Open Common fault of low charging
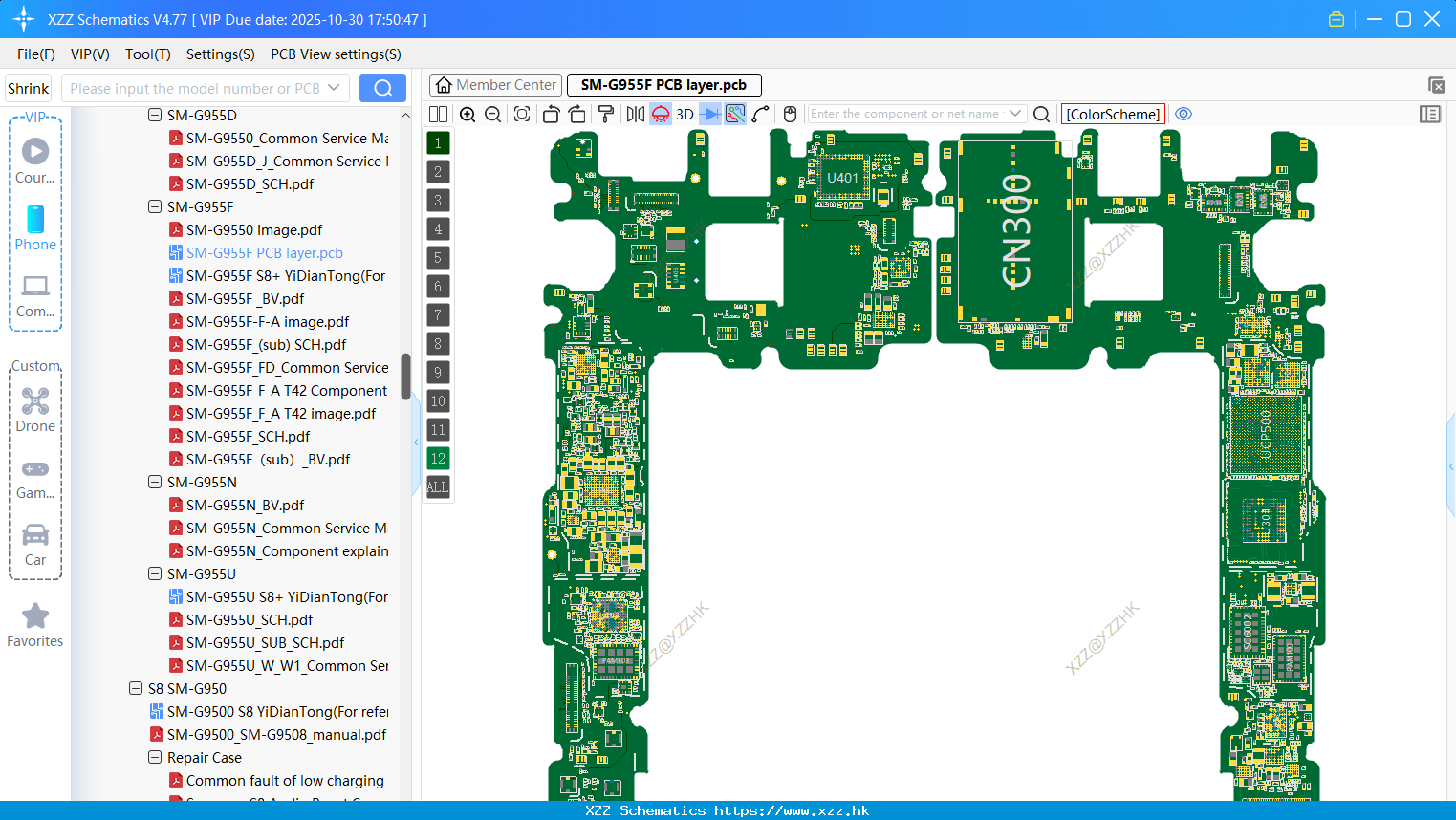The width and height of the screenshot is (1456, 820). [x=285, y=780]
